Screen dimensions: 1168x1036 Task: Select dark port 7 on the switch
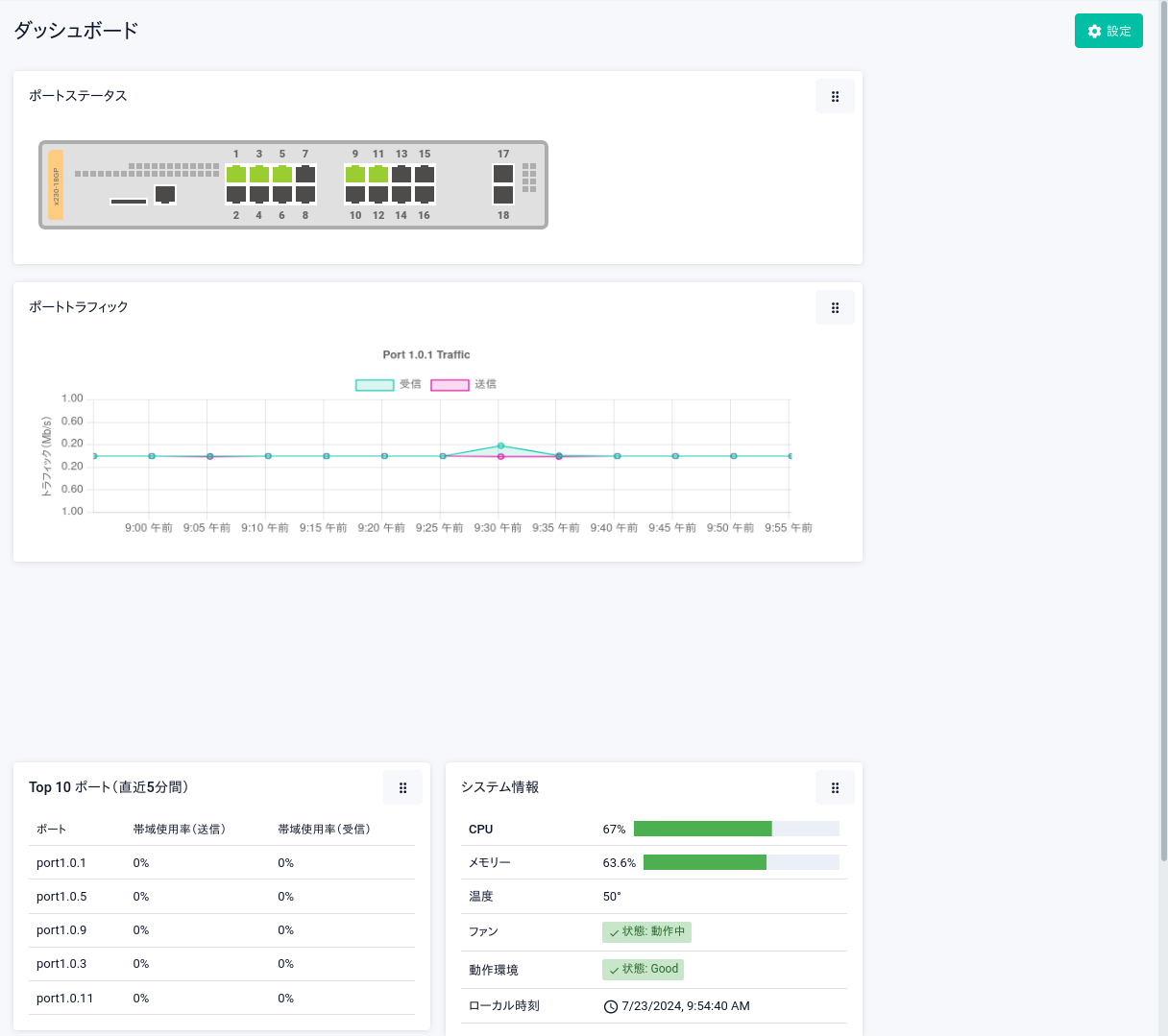[x=305, y=174]
